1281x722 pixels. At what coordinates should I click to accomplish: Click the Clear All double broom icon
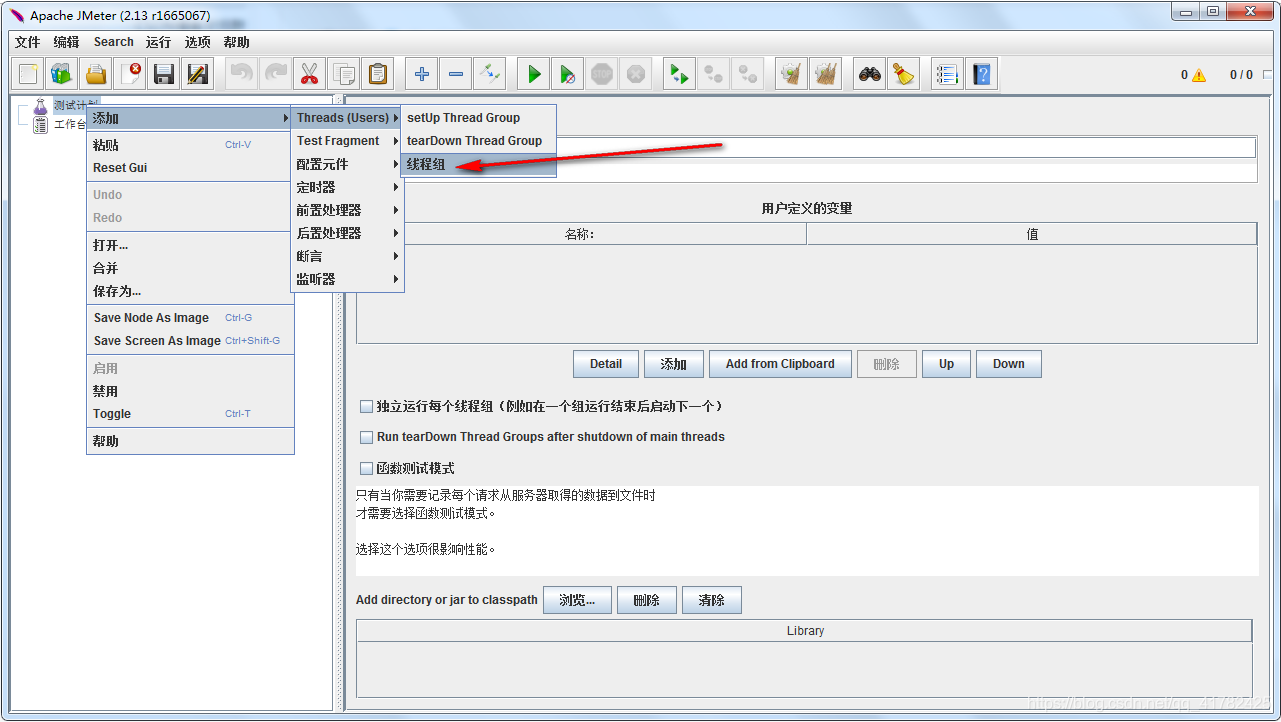(x=826, y=74)
